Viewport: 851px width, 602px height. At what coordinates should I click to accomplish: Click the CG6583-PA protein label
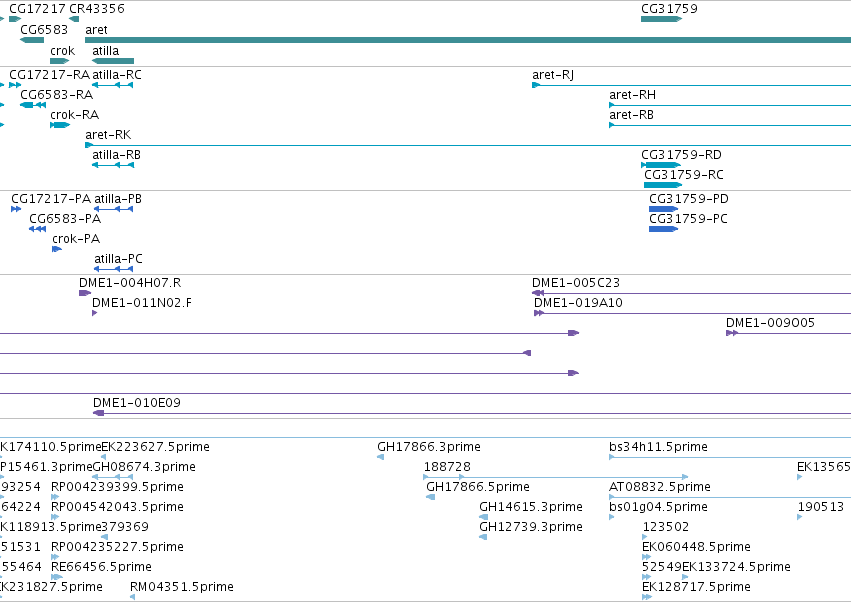click(65, 219)
